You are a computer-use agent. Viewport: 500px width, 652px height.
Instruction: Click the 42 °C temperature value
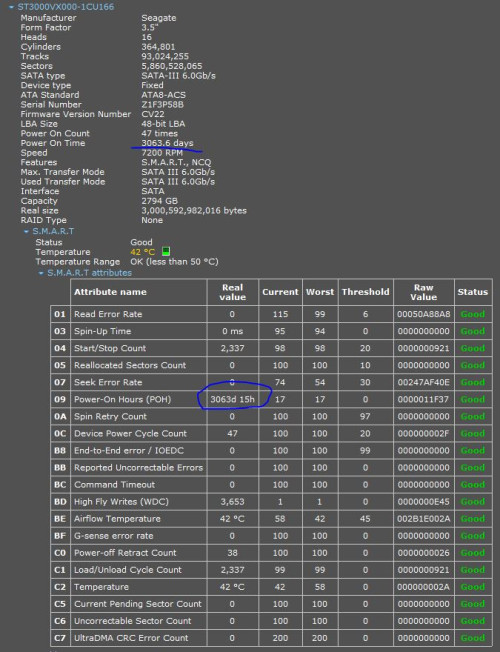click(143, 252)
